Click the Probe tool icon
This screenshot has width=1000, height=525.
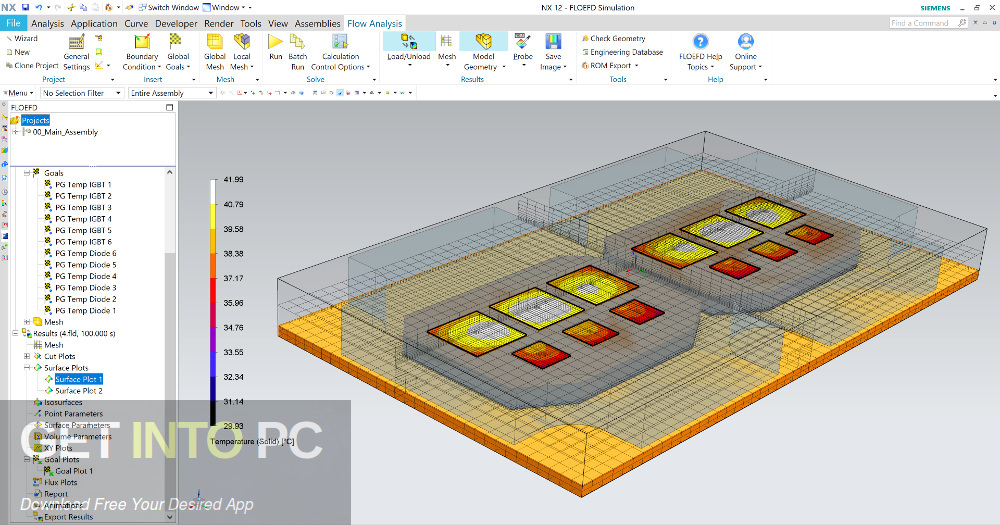tap(523, 42)
